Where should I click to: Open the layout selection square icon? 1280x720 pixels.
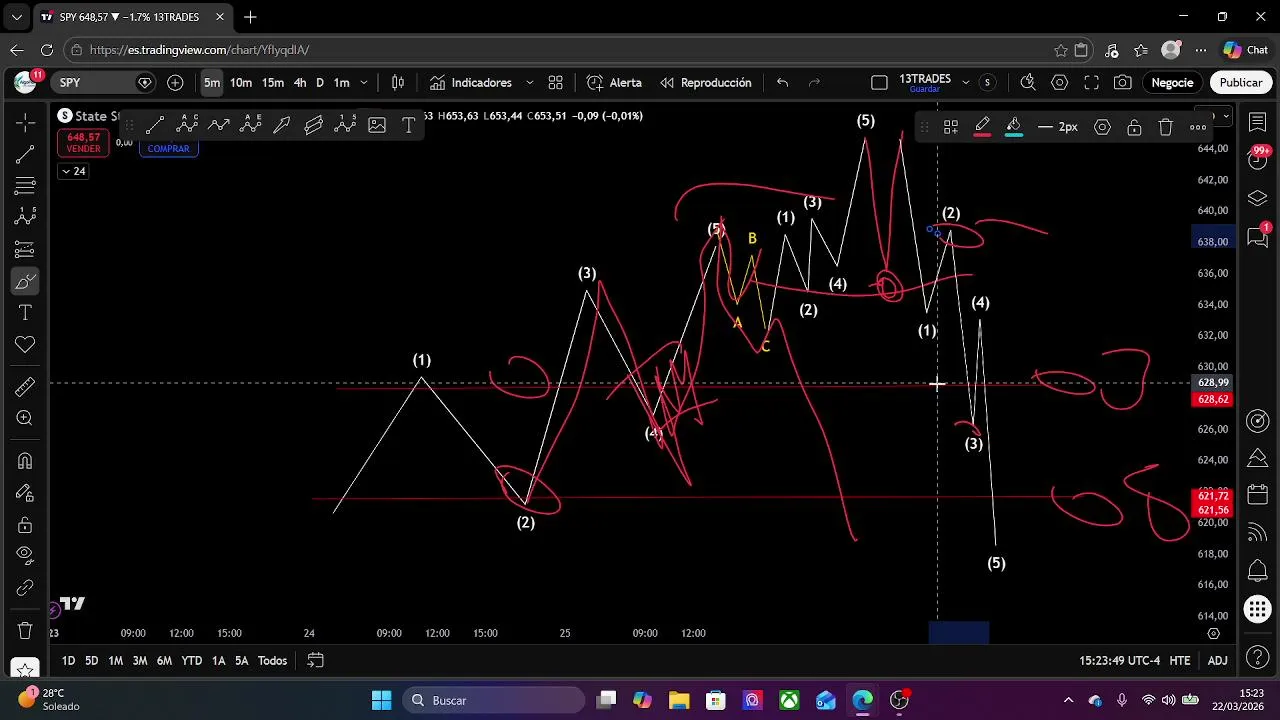pos(879,83)
